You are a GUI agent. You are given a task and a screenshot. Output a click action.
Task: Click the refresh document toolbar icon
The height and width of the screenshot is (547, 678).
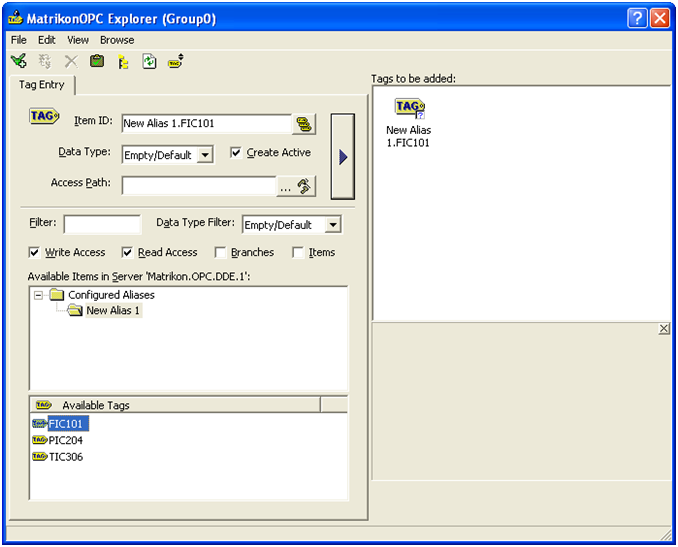[x=149, y=61]
